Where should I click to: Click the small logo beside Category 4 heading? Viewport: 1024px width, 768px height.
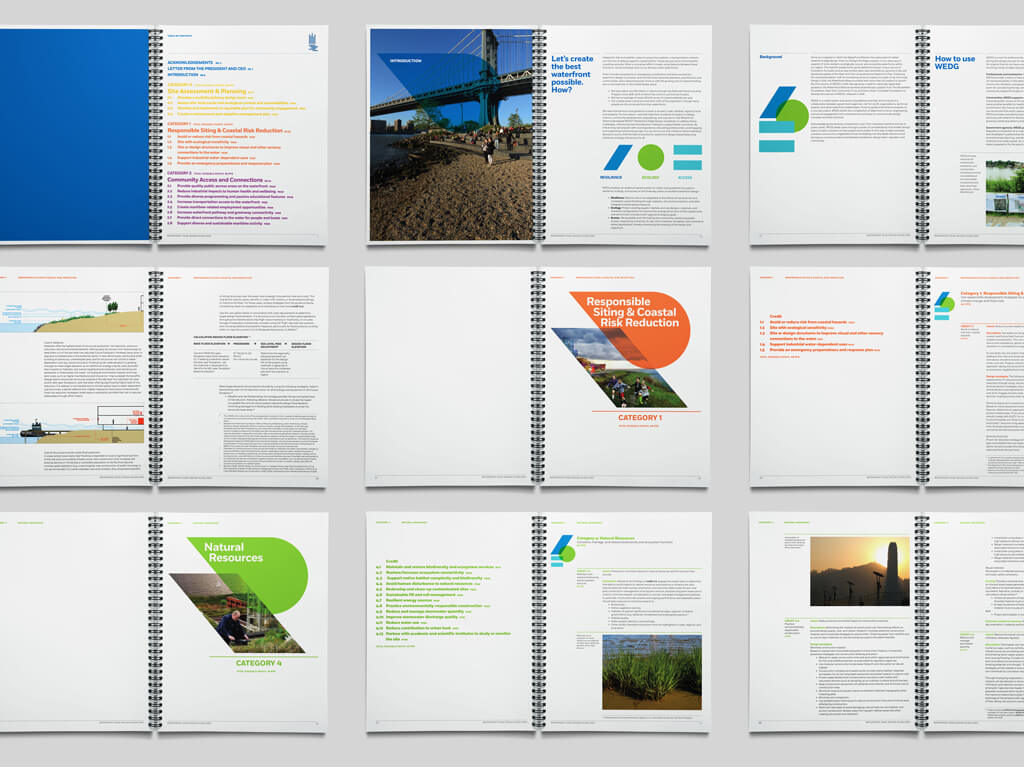(x=562, y=551)
